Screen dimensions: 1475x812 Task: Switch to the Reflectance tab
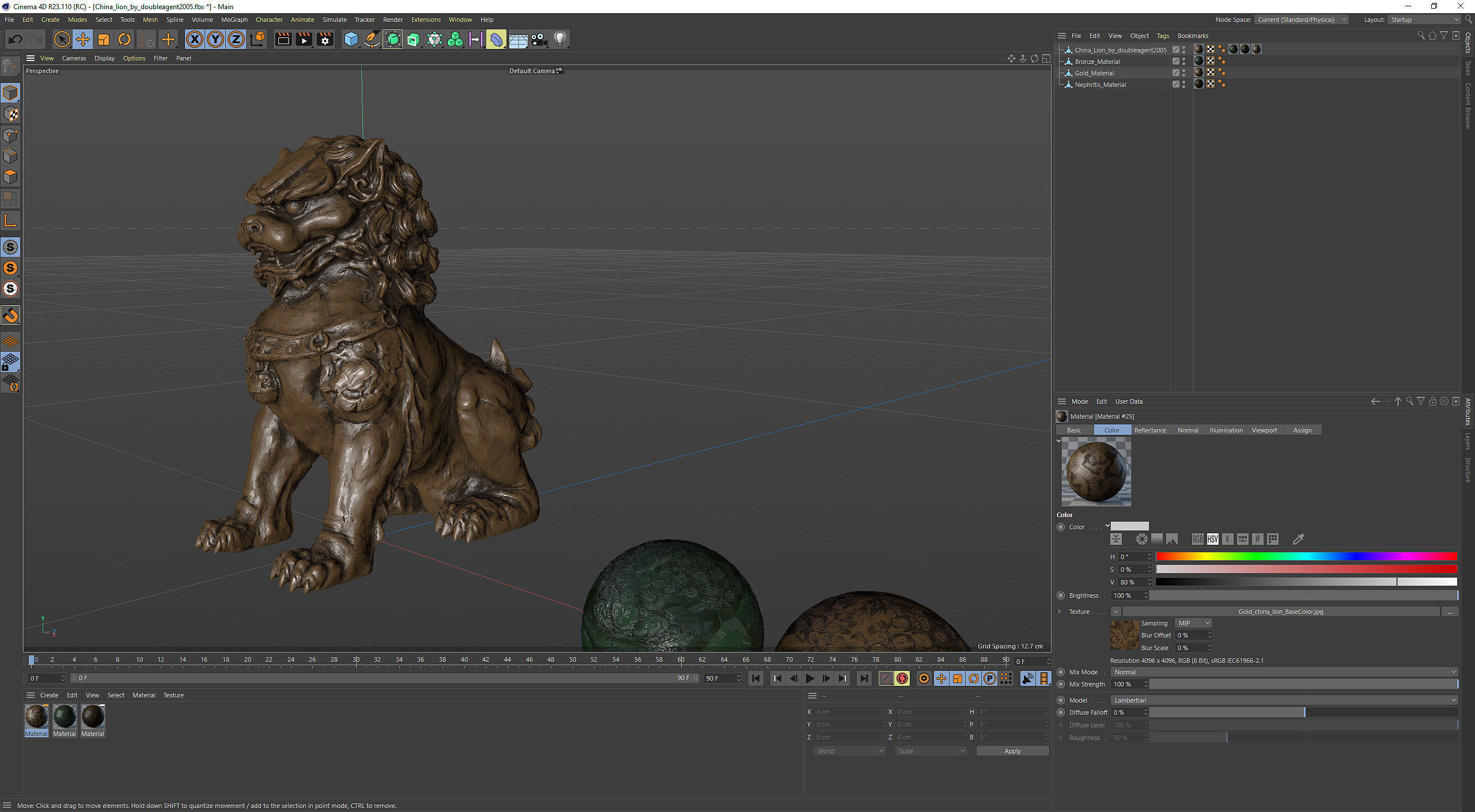[x=1149, y=430]
